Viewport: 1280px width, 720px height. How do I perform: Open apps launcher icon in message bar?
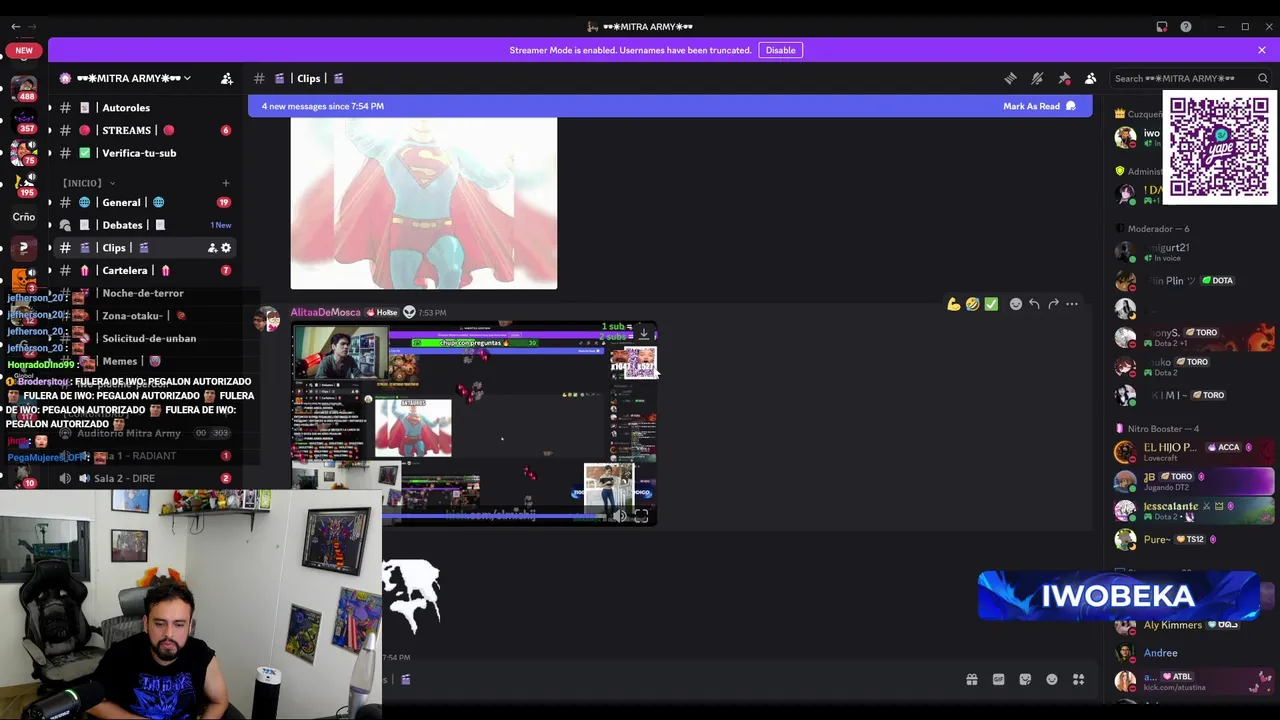coord(1079,680)
